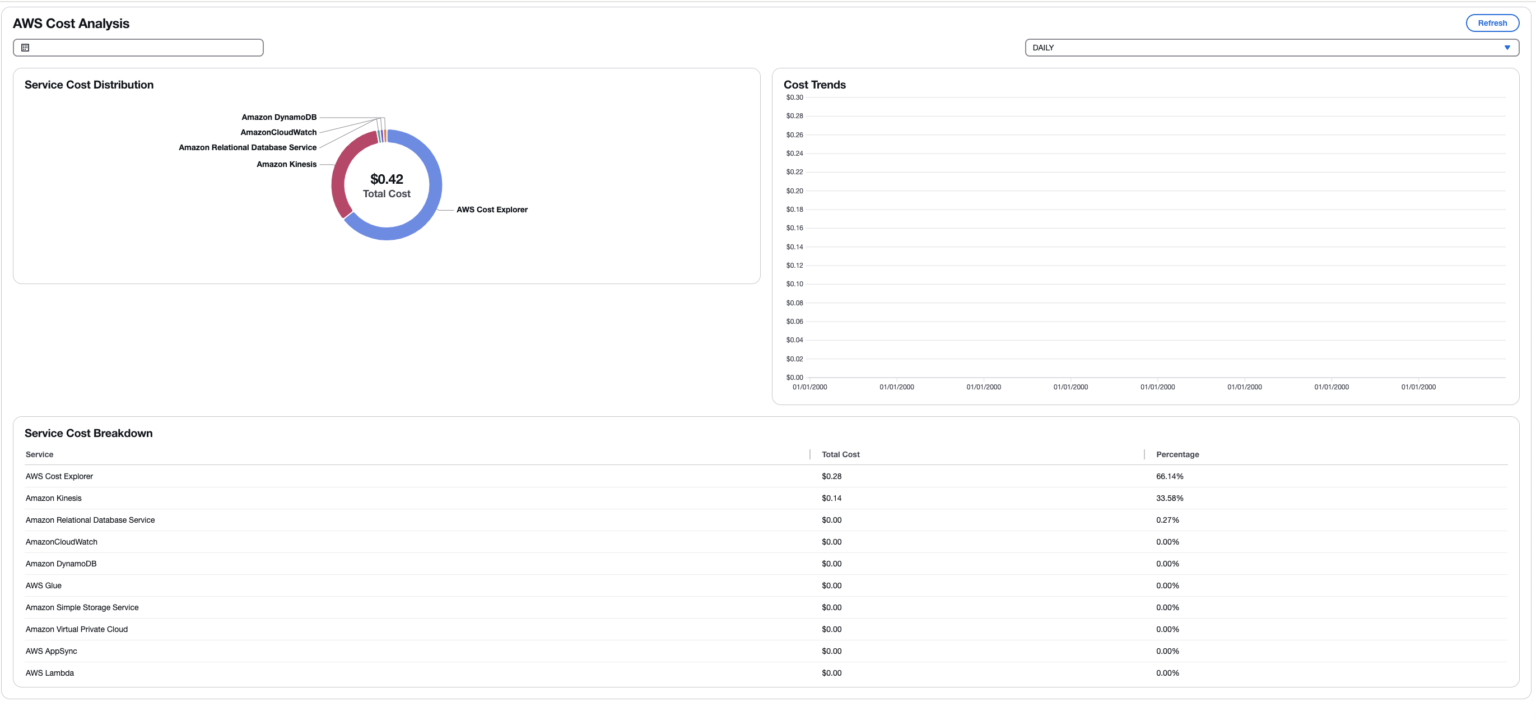Select the AWS Lambda table row
This screenshot has width=1536, height=725.
coord(766,673)
